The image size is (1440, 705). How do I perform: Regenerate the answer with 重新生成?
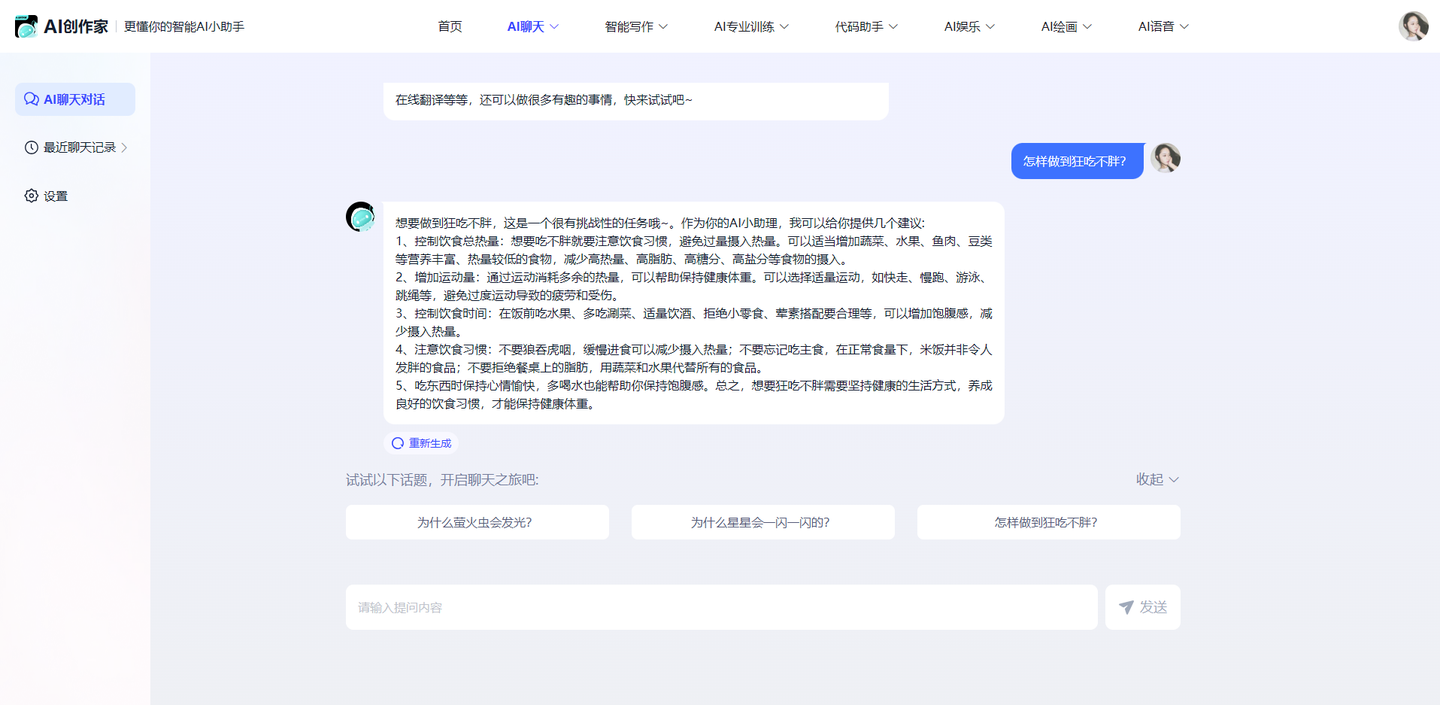click(421, 443)
